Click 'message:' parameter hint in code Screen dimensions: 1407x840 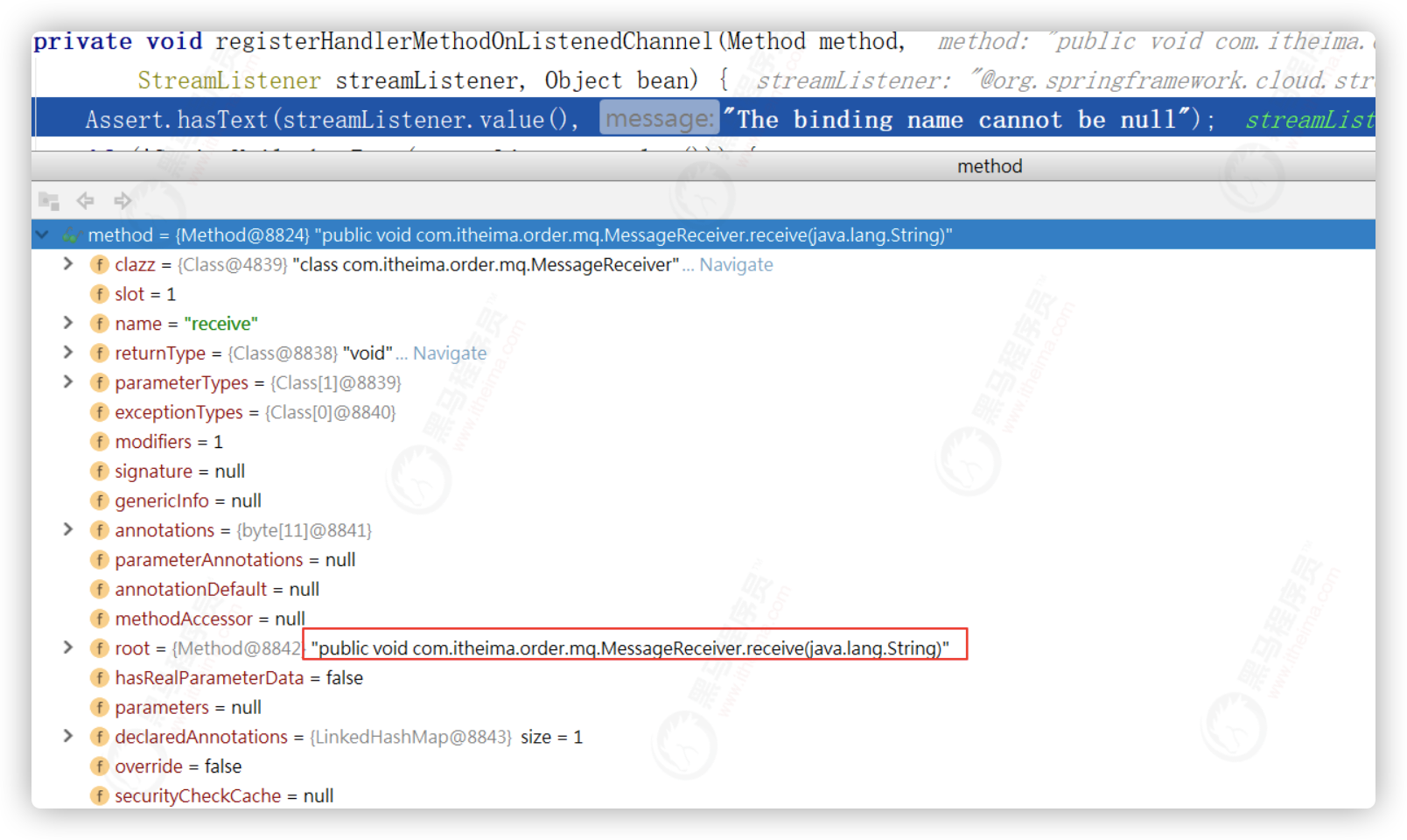[x=659, y=118]
